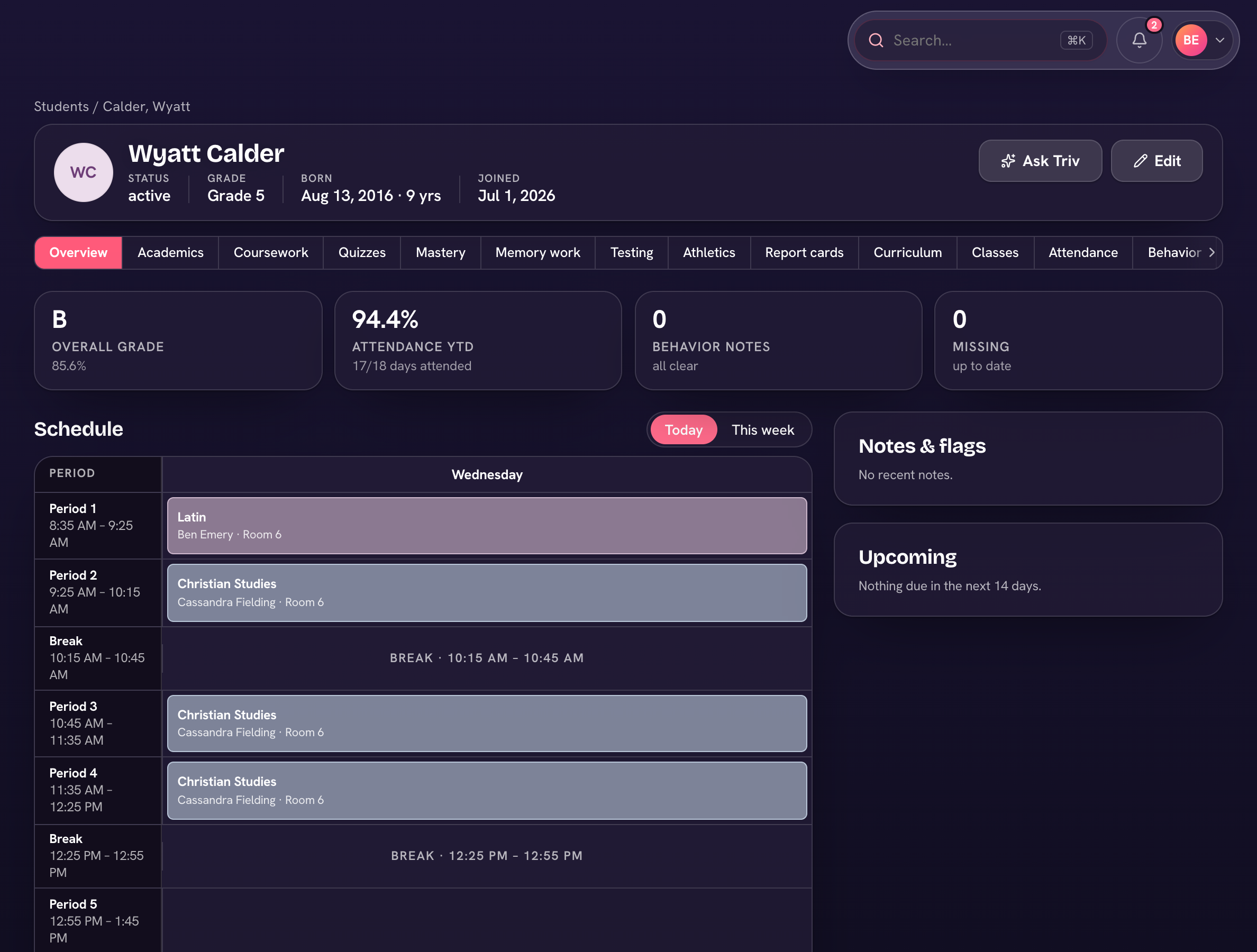Image resolution: width=1257 pixels, height=952 pixels.
Task: Open the Report cards tab
Action: [804, 253]
